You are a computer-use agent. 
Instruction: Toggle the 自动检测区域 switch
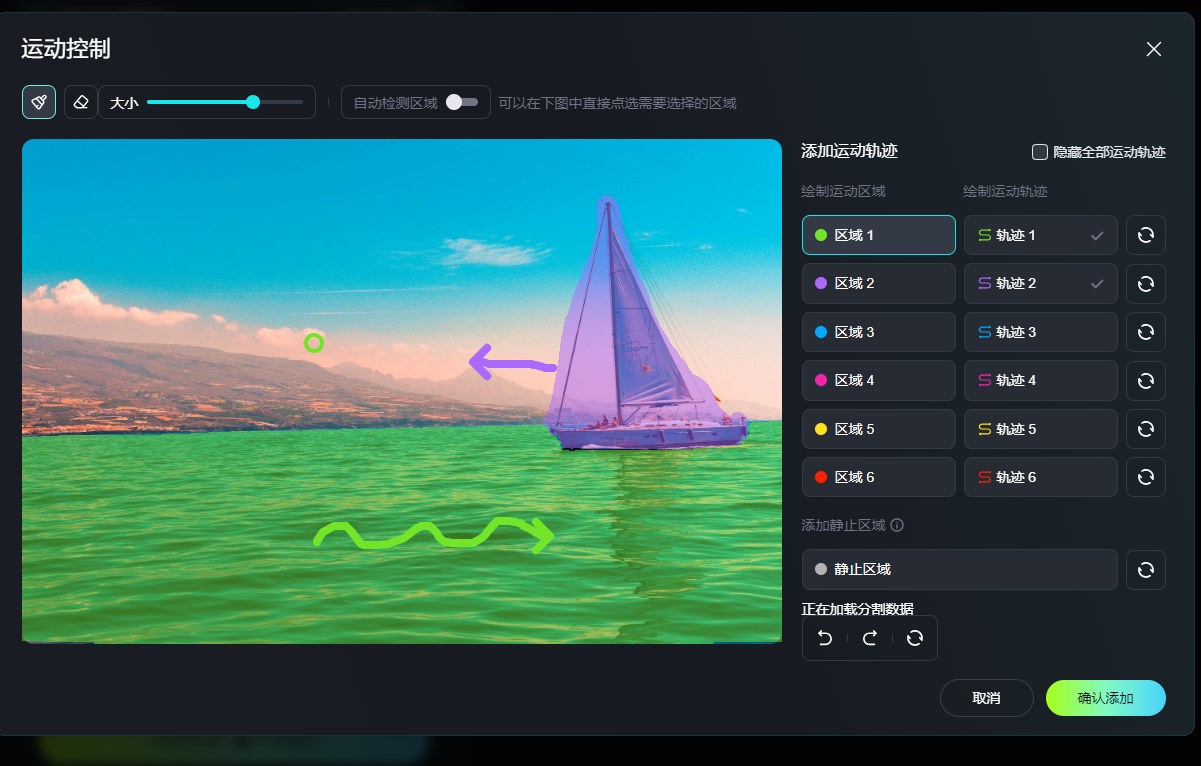462,102
